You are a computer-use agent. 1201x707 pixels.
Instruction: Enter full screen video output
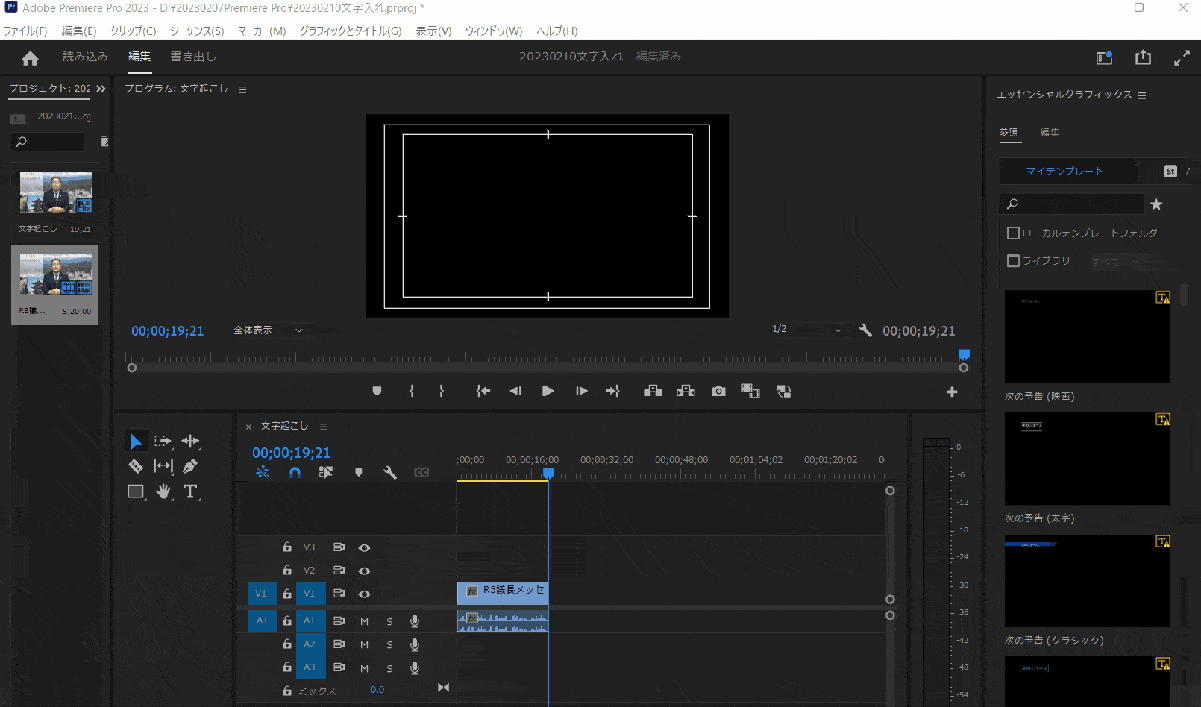tap(1181, 58)
